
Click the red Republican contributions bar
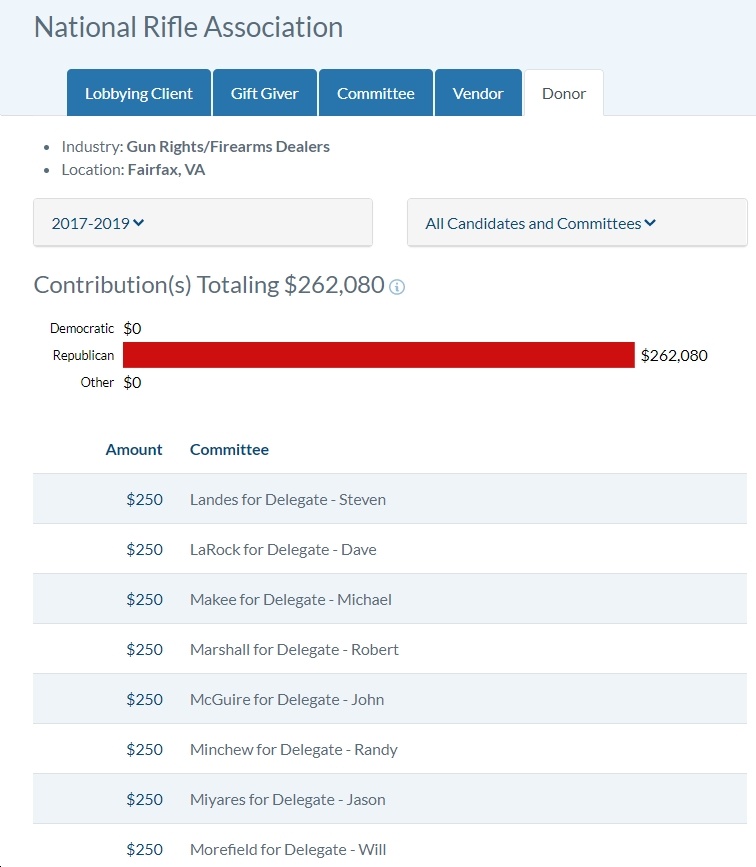pyautogui.click(x=379, y=355)
